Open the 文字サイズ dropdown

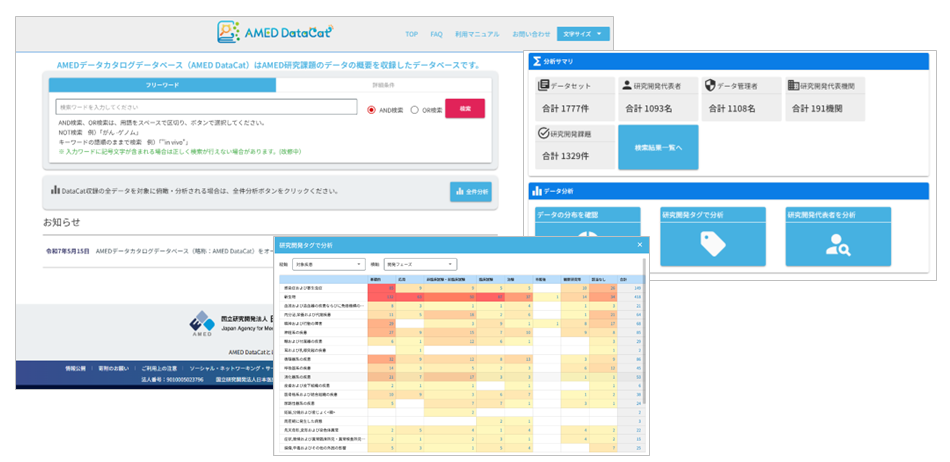point(583,34)
